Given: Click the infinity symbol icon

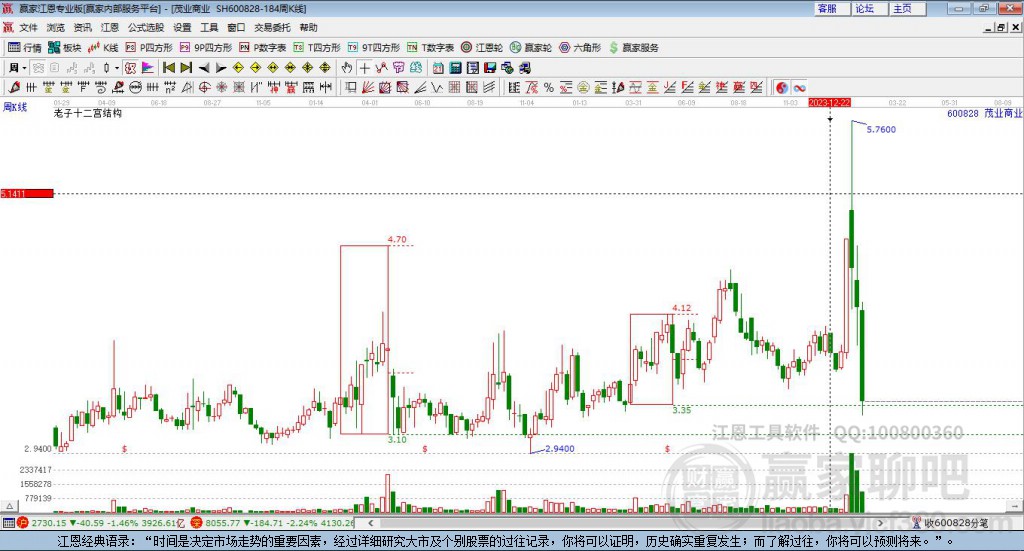Looking at the screenshot, I should 799,87.
